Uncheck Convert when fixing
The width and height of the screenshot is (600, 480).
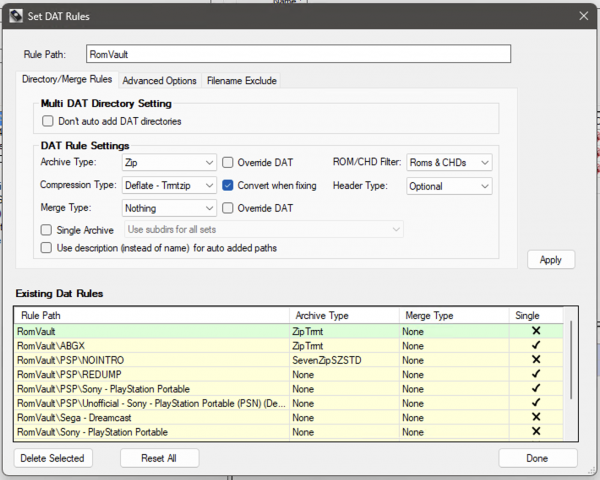click(x=228, y=185)
